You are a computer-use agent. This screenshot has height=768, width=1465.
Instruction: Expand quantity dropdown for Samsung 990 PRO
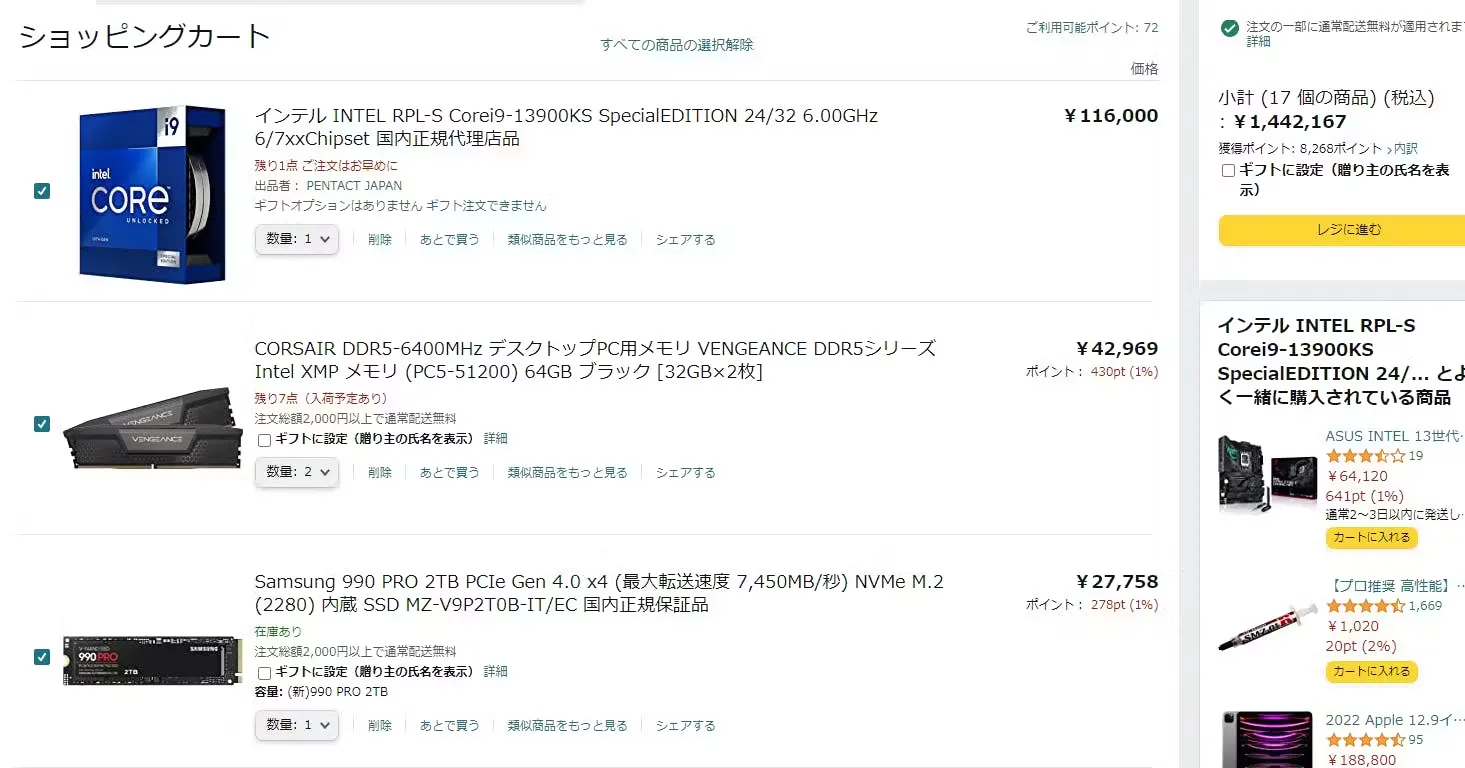tap(297, 725)
